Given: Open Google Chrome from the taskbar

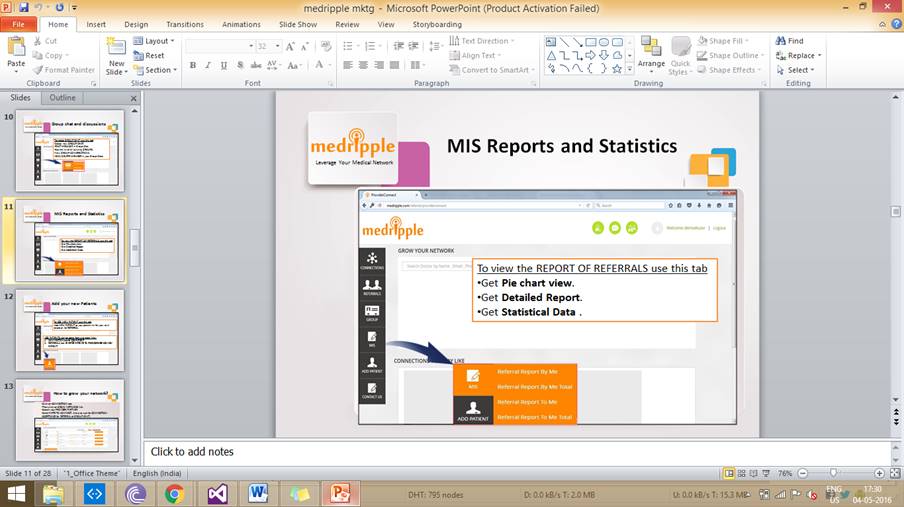Looking at the screenshot, I should click(x=174, y=493).
